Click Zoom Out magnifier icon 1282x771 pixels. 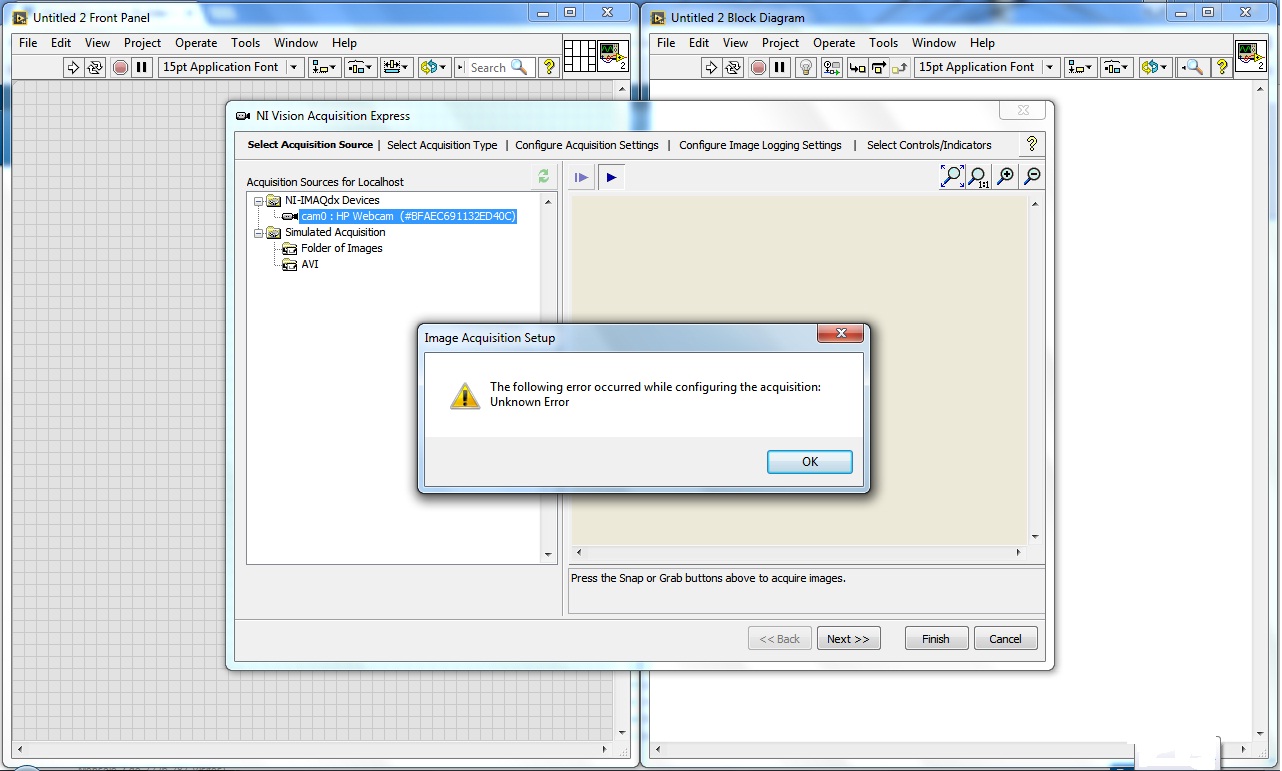pos(1032,176)
